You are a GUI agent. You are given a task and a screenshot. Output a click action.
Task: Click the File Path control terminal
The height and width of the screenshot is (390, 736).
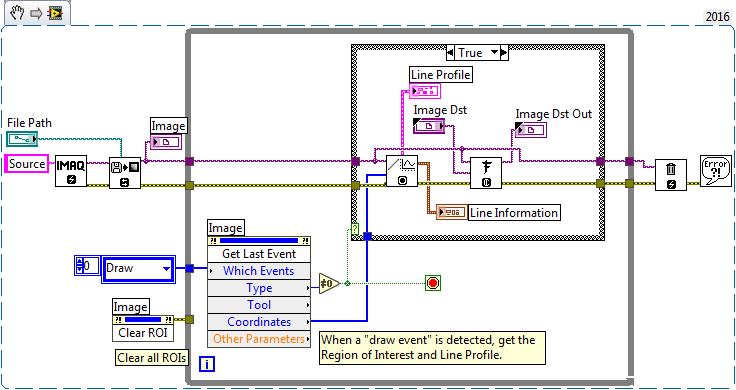coord(22,139)
